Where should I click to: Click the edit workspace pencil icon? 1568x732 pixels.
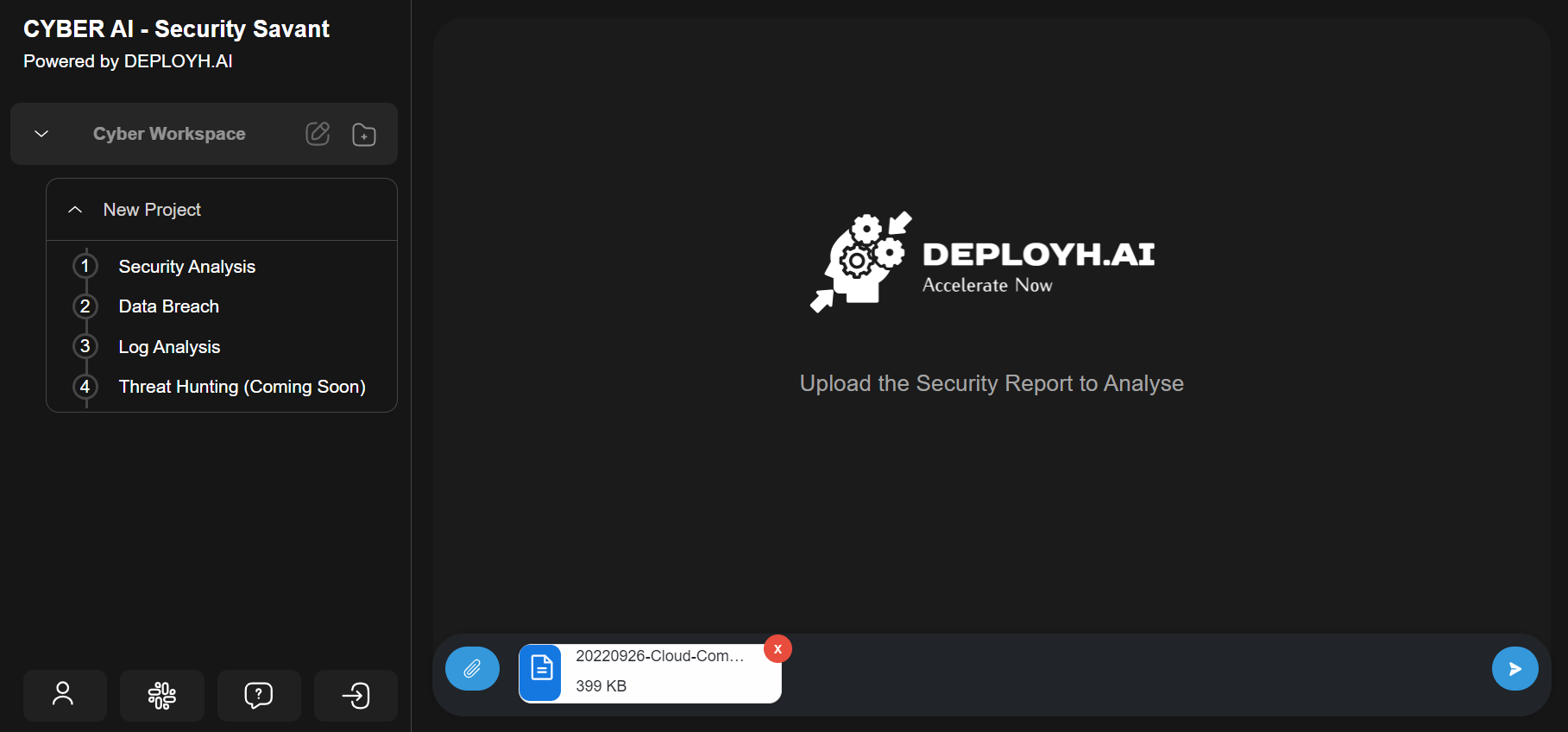(x=318, y=134)
